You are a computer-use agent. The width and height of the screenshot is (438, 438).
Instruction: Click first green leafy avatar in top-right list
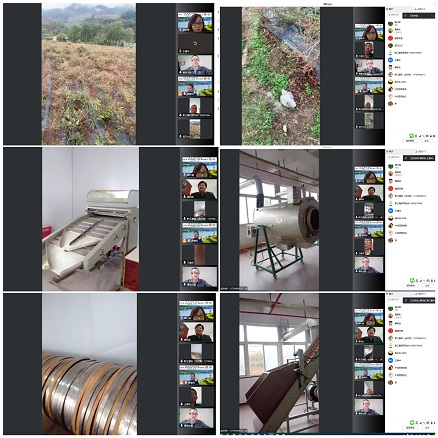(390, 24)
